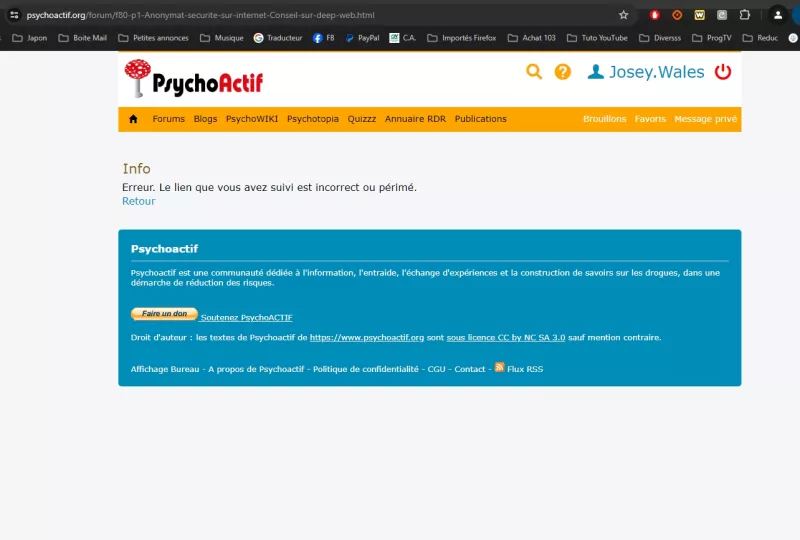
Task: Open Message privé in the orange bar
Action: (x=705, y=119)
